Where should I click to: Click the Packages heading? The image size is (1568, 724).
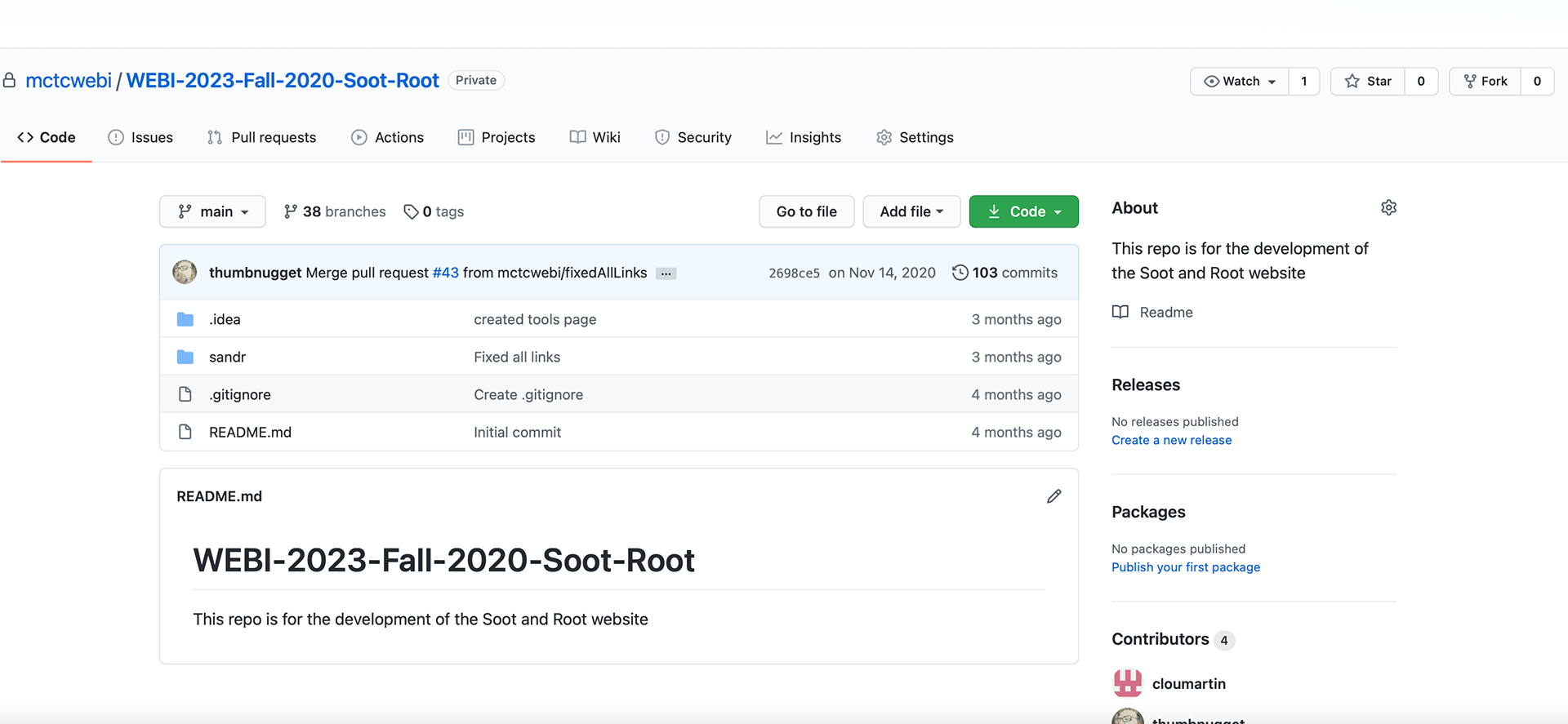(1148, 512)
